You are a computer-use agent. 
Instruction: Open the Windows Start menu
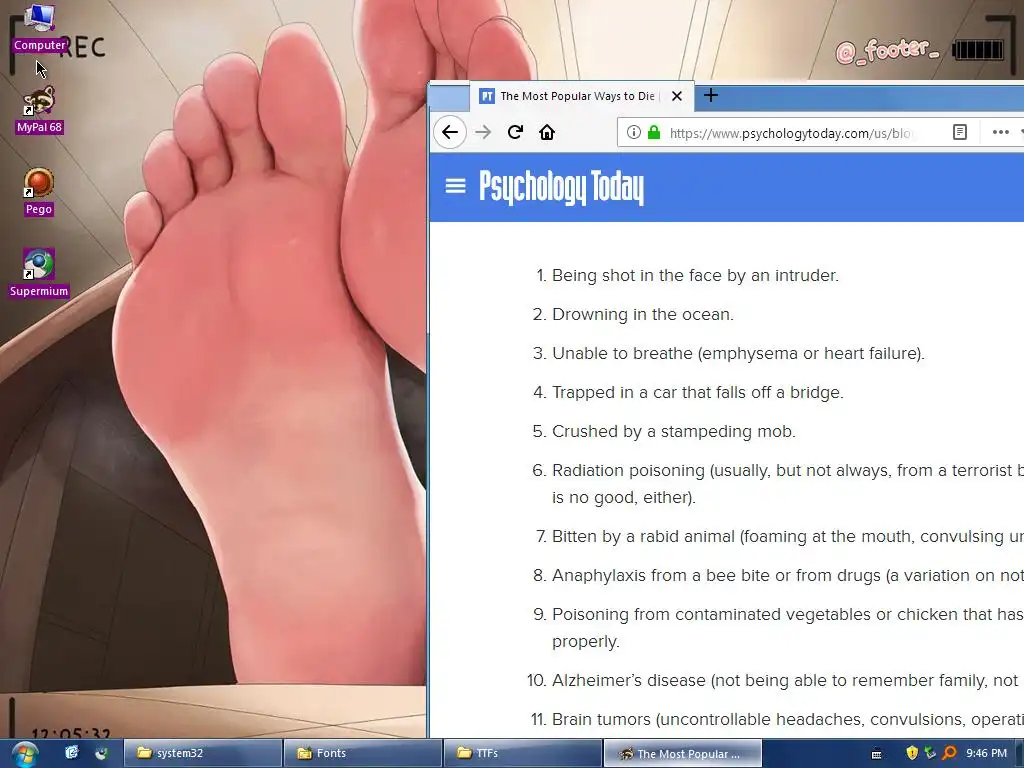click(24, 754)
